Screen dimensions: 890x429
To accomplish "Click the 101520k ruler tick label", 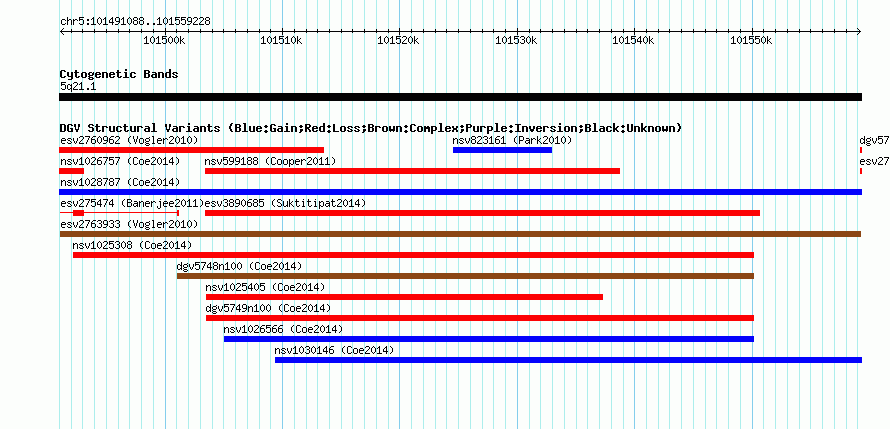I will 400,41.
